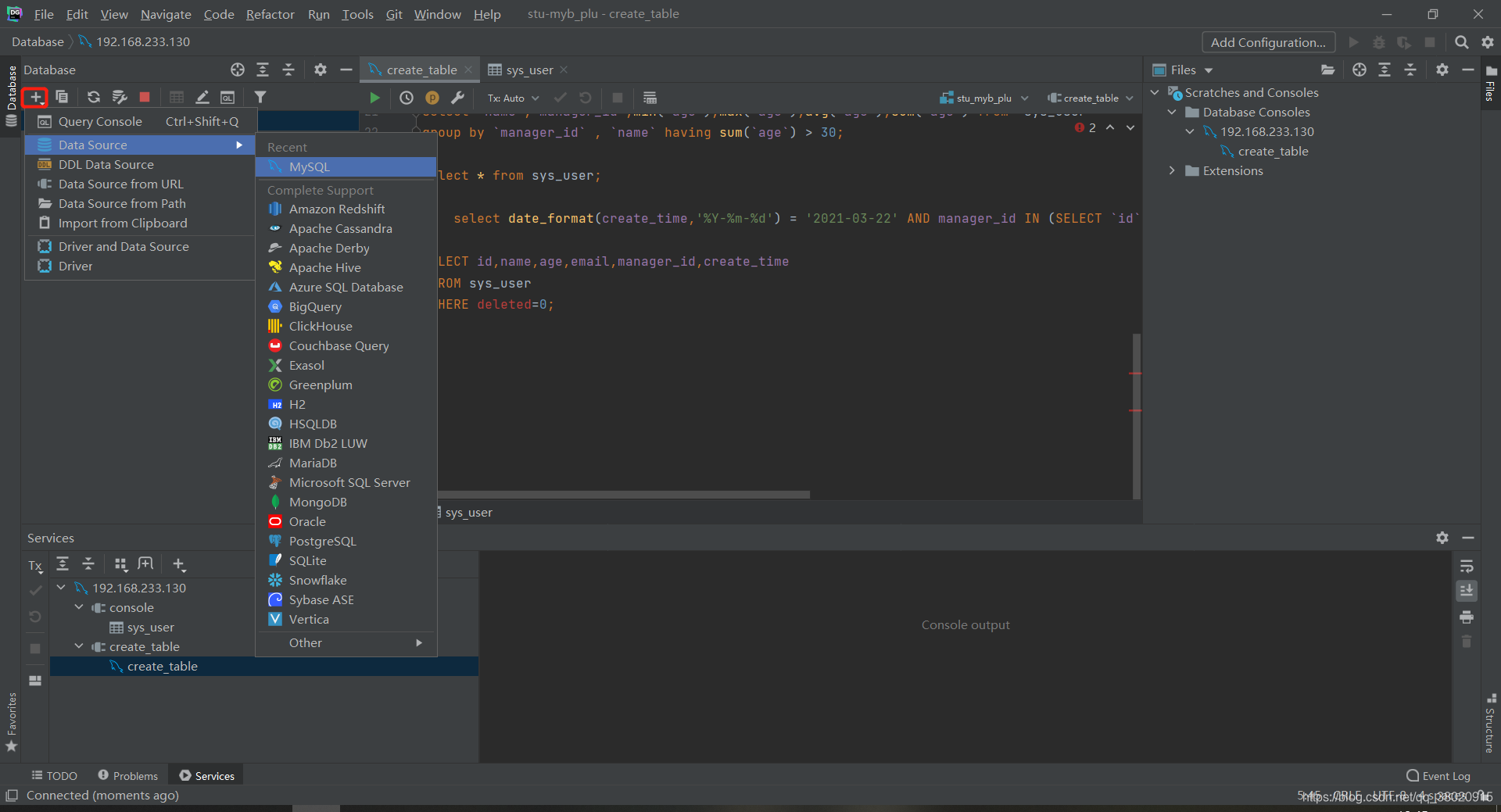1501x812 pixels.
Task: Expand the Extensions folder
Action: click(1172, 170)
